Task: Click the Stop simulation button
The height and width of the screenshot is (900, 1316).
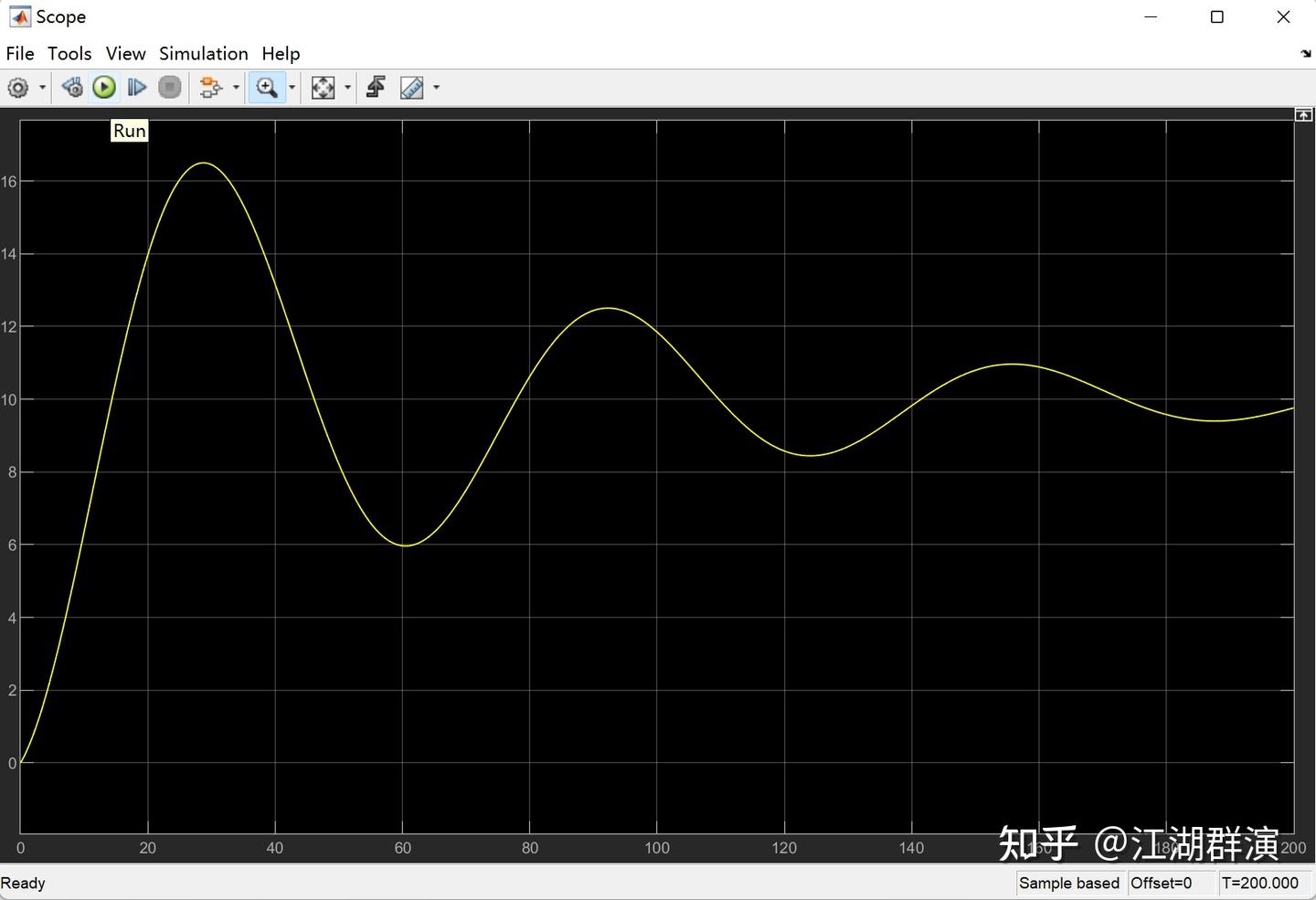Action: 170,88
